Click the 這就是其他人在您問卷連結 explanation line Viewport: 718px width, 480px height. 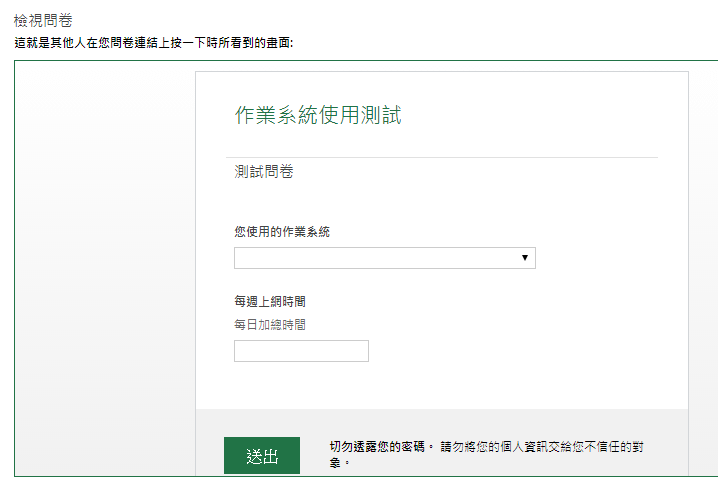[154, 43]
